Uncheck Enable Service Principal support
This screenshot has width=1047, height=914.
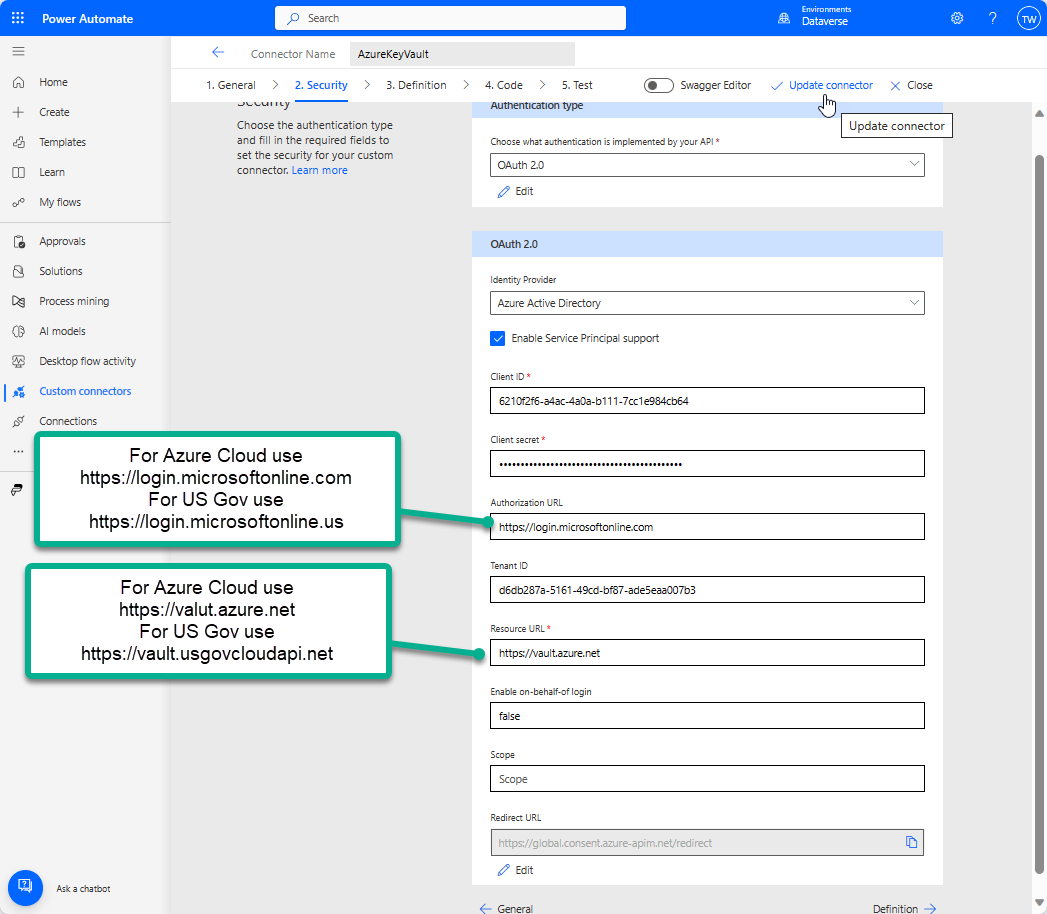[x=497, y=338]
